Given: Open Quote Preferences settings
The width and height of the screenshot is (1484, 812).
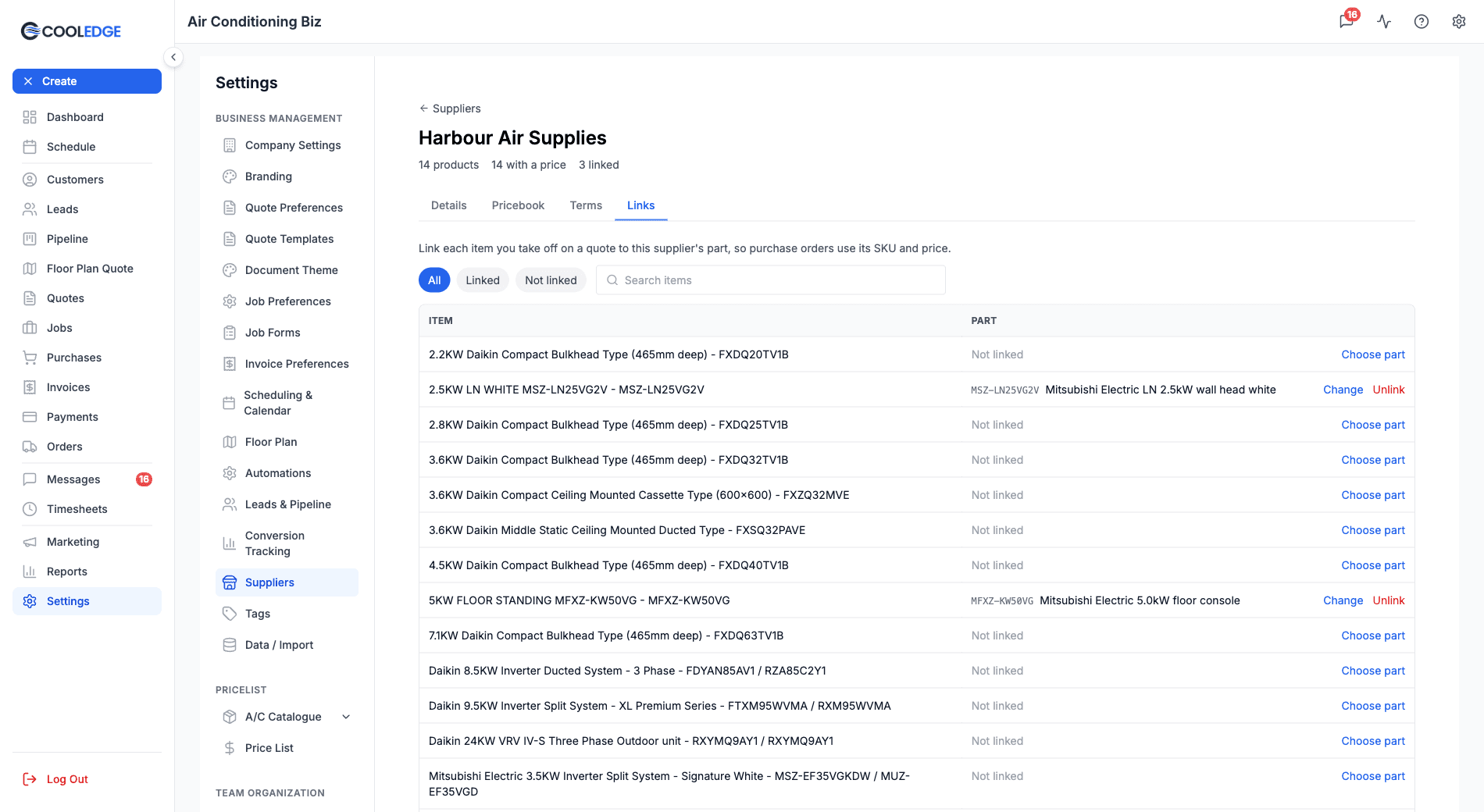Looking at the screenshot, I should tap(287, 208).
